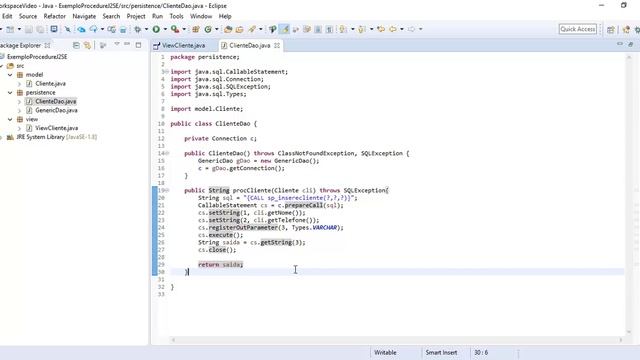Toggle Link with Editor in Package Explorer
This screenshot has width=640, height=360.
click(x=87, y=45)
